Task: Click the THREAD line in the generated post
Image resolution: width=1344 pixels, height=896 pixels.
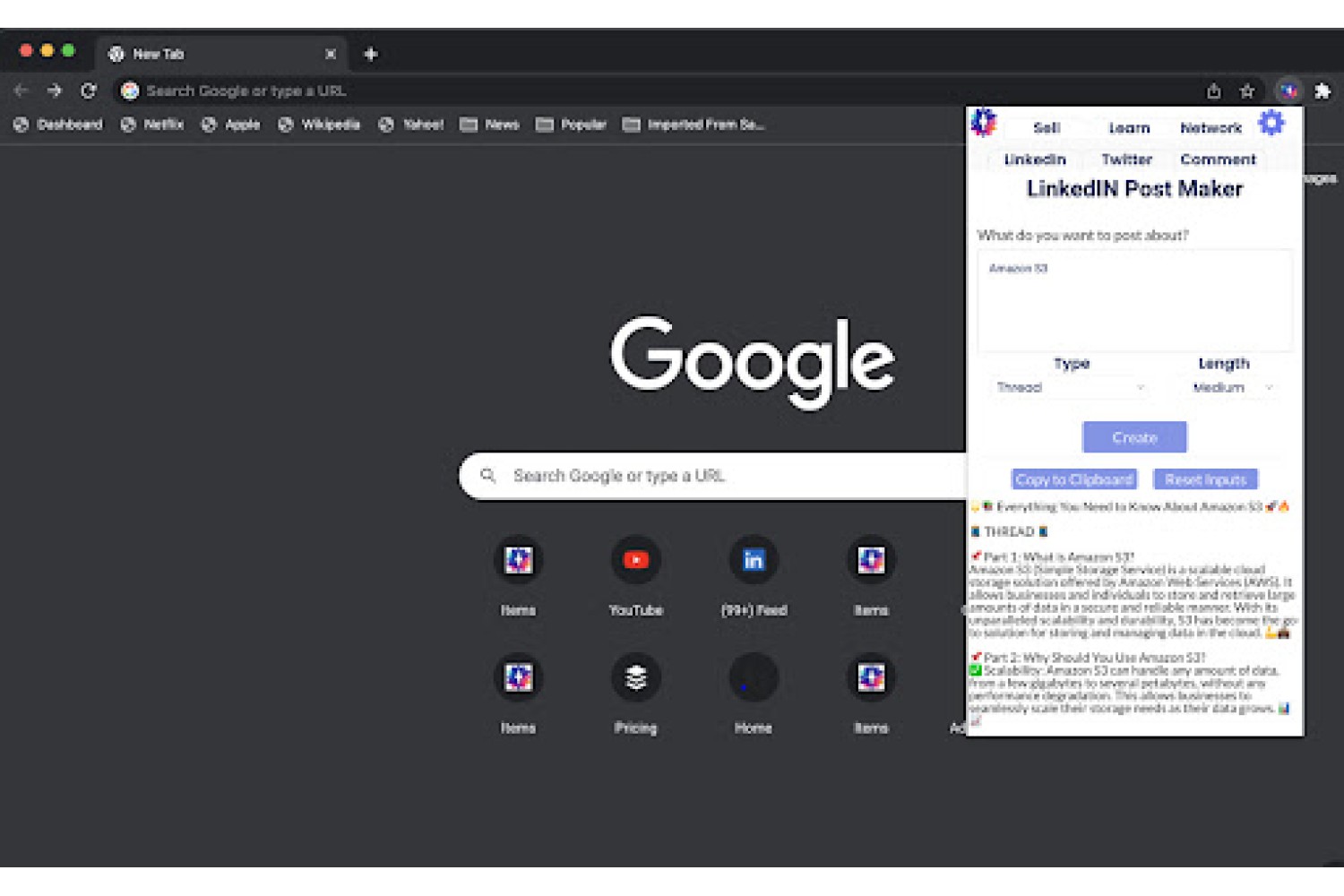Action: (x=1010, y=531)
